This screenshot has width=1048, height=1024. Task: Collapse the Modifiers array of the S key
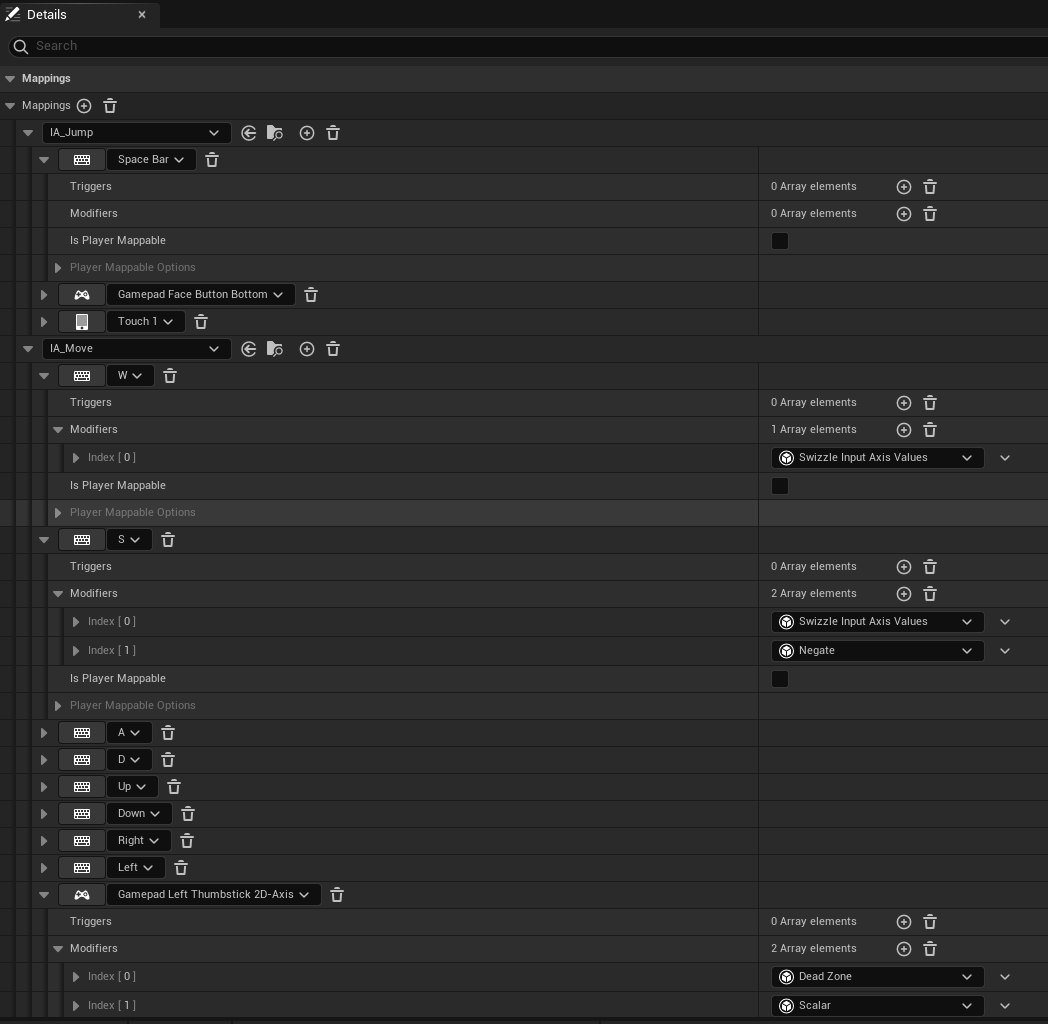(58, 593)
